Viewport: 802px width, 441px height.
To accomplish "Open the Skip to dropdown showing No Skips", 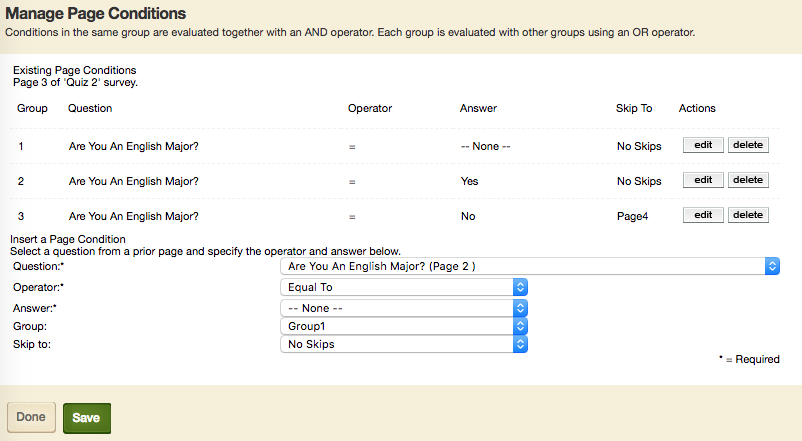I will [404, 344].
